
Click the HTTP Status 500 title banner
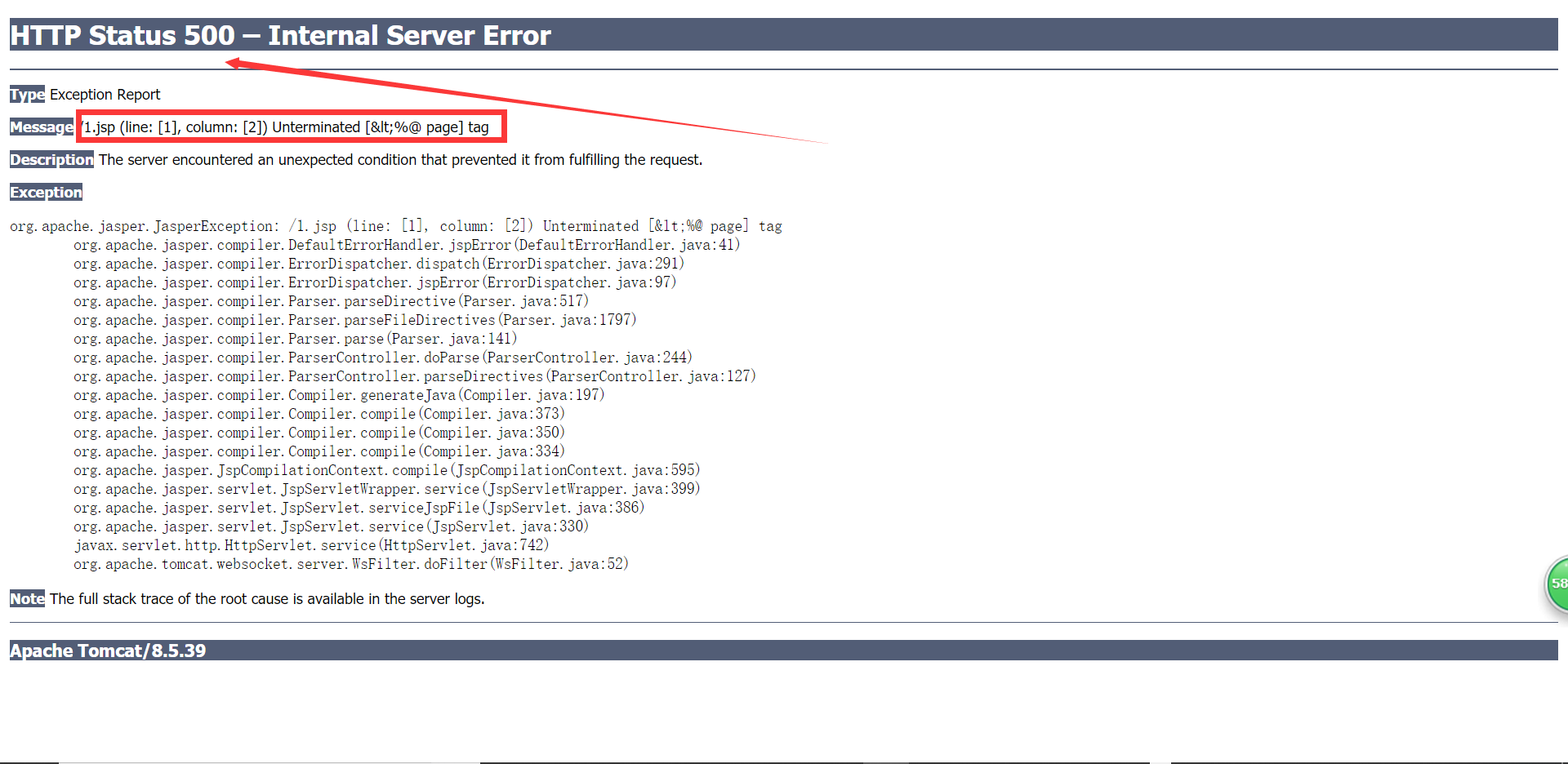[x=278, y=35]
